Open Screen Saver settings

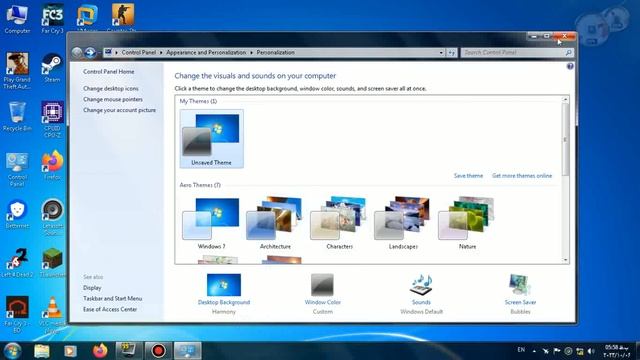520,293
